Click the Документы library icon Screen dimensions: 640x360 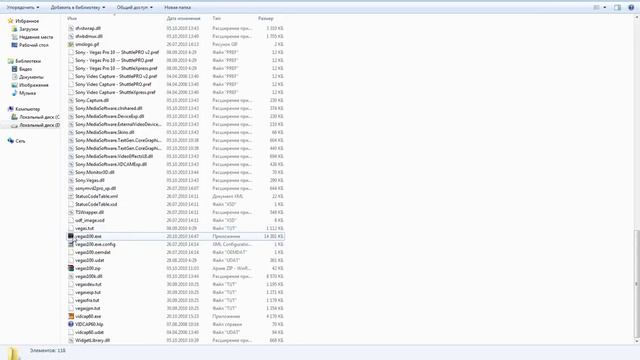(x=14, y=77)
